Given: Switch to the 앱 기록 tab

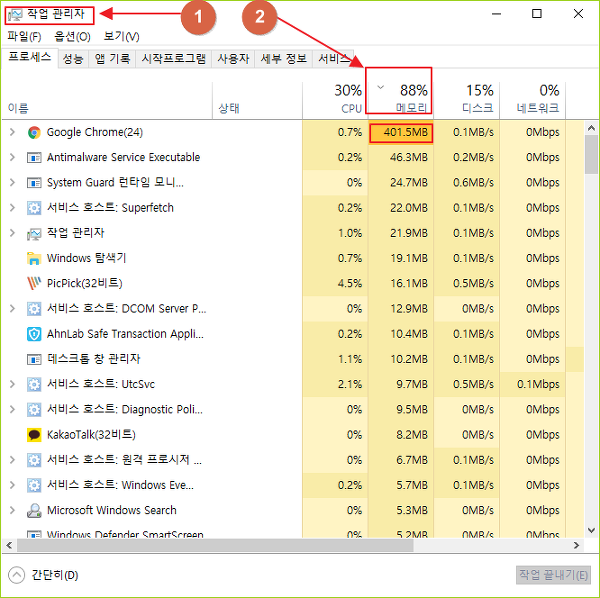Looking at the screenshot, I should (x=112, y=59).
